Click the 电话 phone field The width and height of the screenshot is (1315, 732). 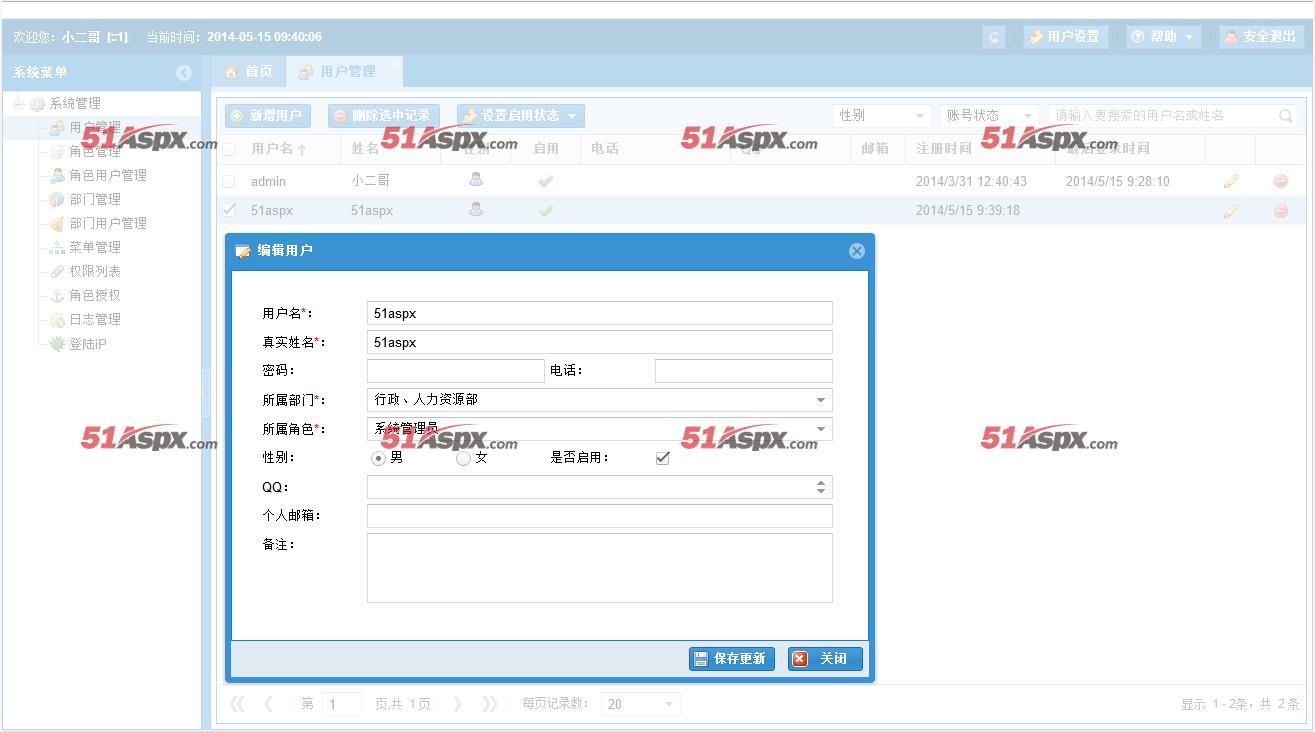pyautogui.click(x=744, y=371)
